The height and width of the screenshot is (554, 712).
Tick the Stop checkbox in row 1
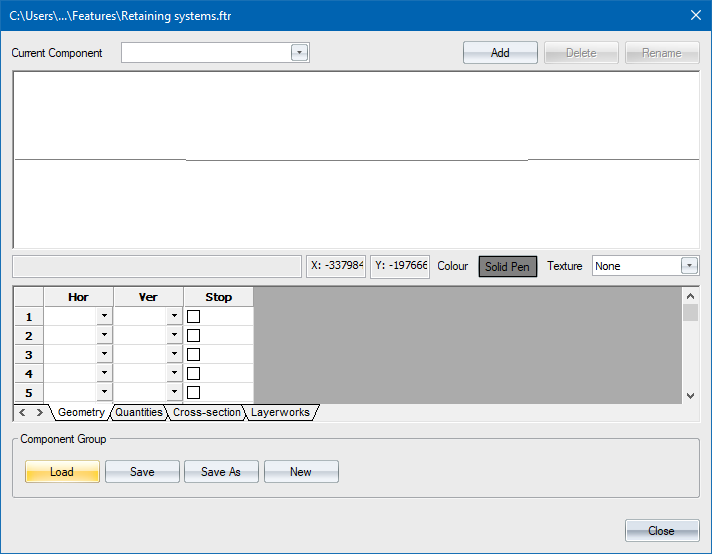pos(194,317)
